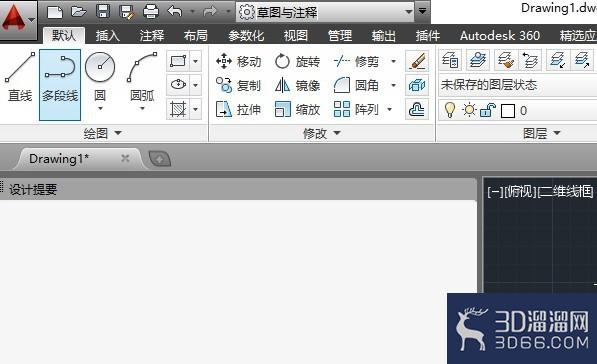Screen dimensions: 597x364
Task: Open the 圆角 fillet dropdown arrow
Action: coord(394,85)
